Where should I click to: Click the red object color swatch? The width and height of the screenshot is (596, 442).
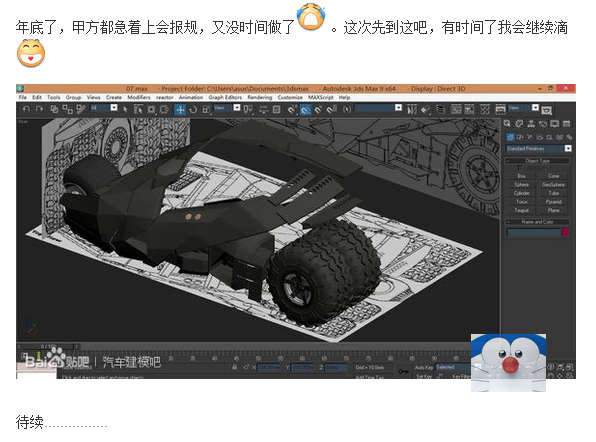tap(566, 232)
